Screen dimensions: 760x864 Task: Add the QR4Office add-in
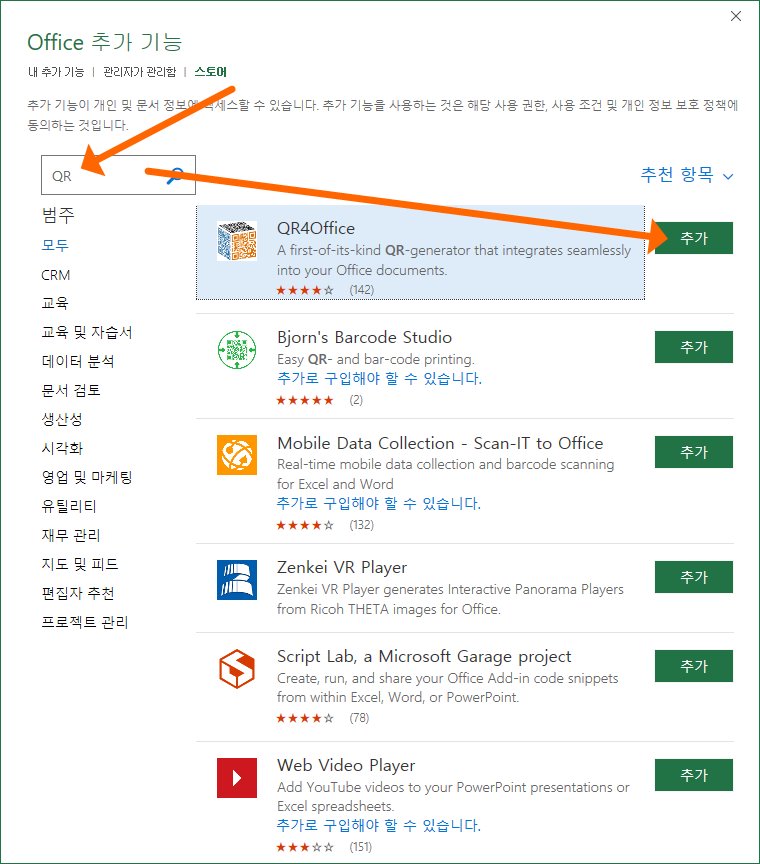[x=694, y=238]
